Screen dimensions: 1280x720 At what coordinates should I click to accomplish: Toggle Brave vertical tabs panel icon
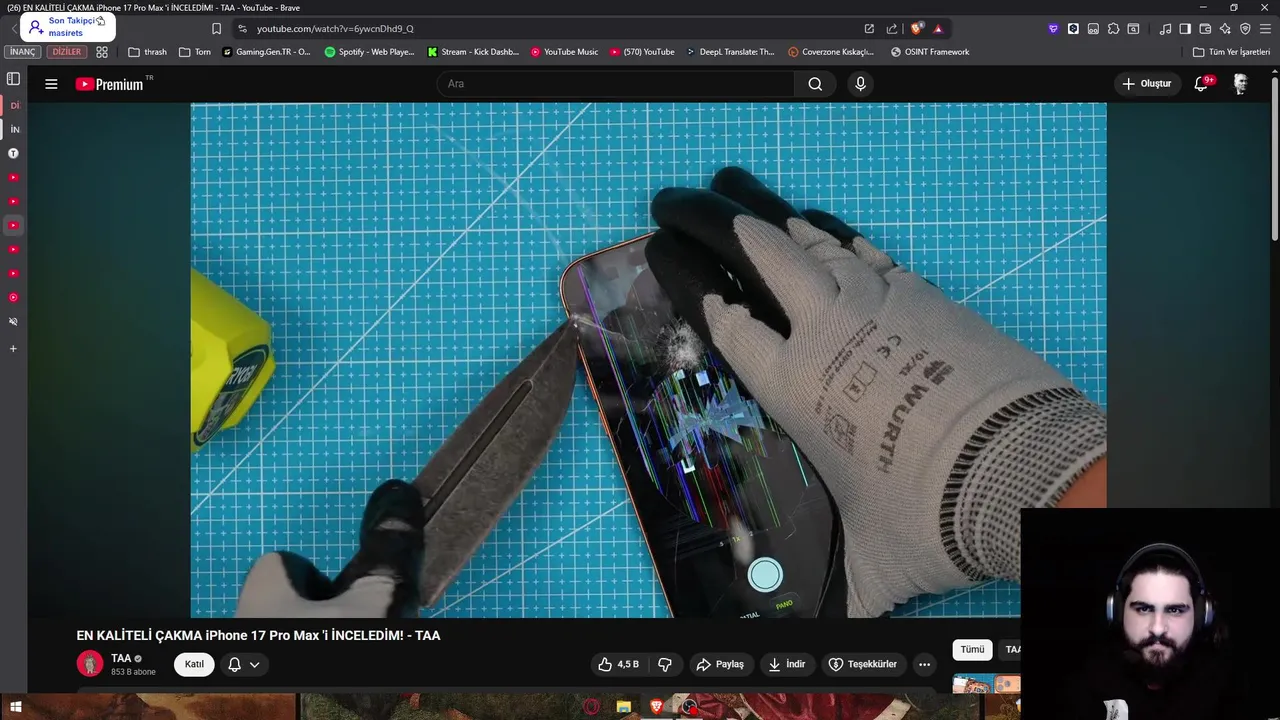coord(13,79)
